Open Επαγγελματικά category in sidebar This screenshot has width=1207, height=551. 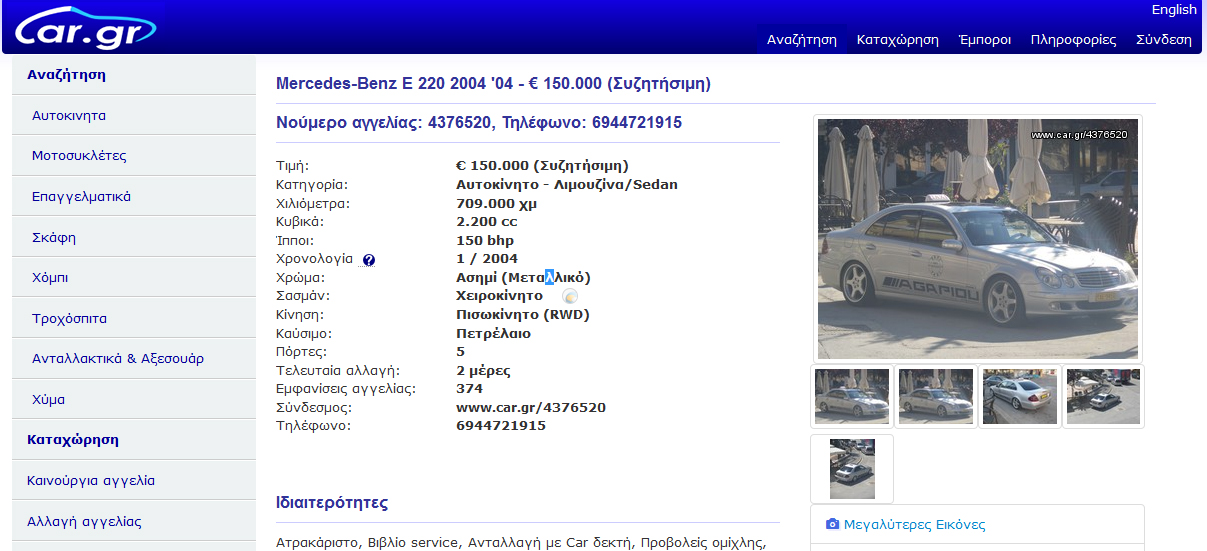[x=81, y=196]
